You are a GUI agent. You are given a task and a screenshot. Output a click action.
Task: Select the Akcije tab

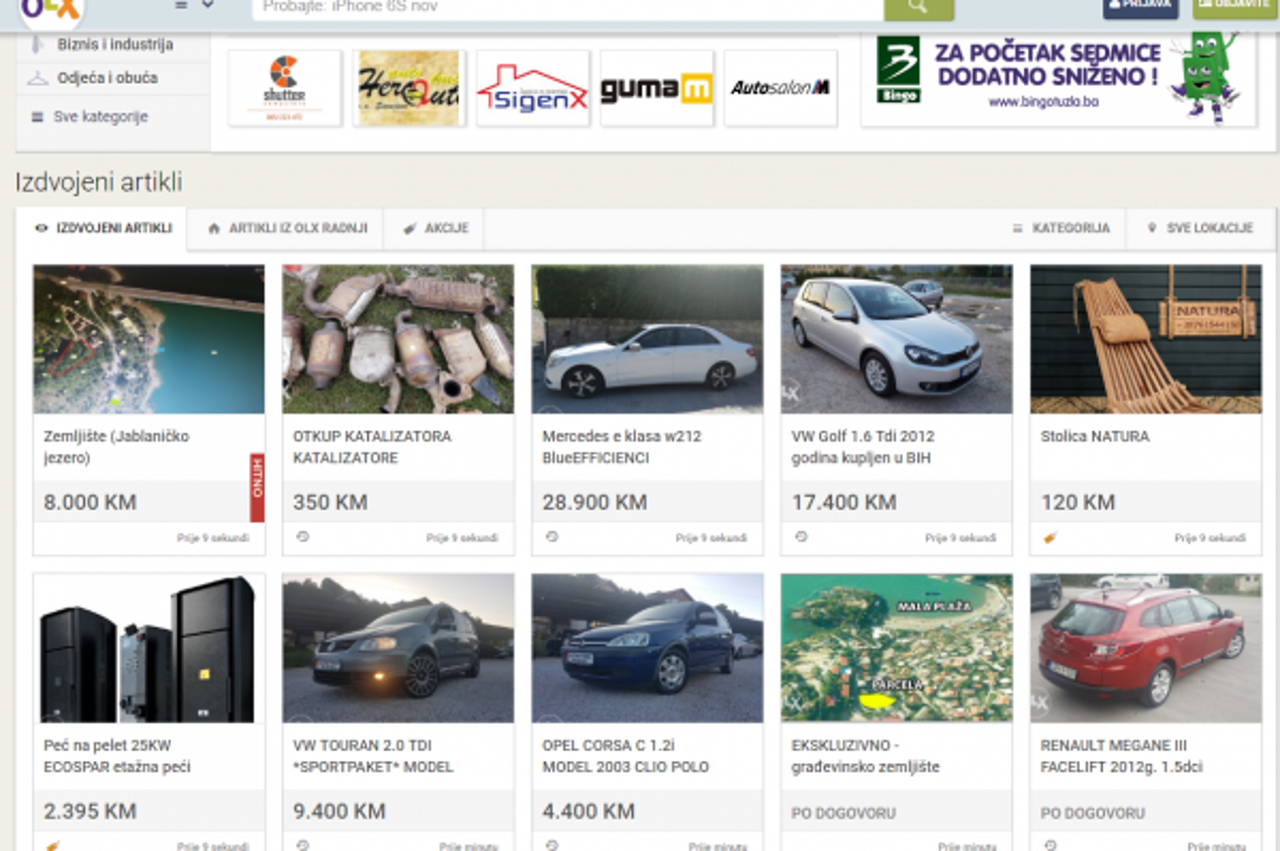tap(435, 228)
